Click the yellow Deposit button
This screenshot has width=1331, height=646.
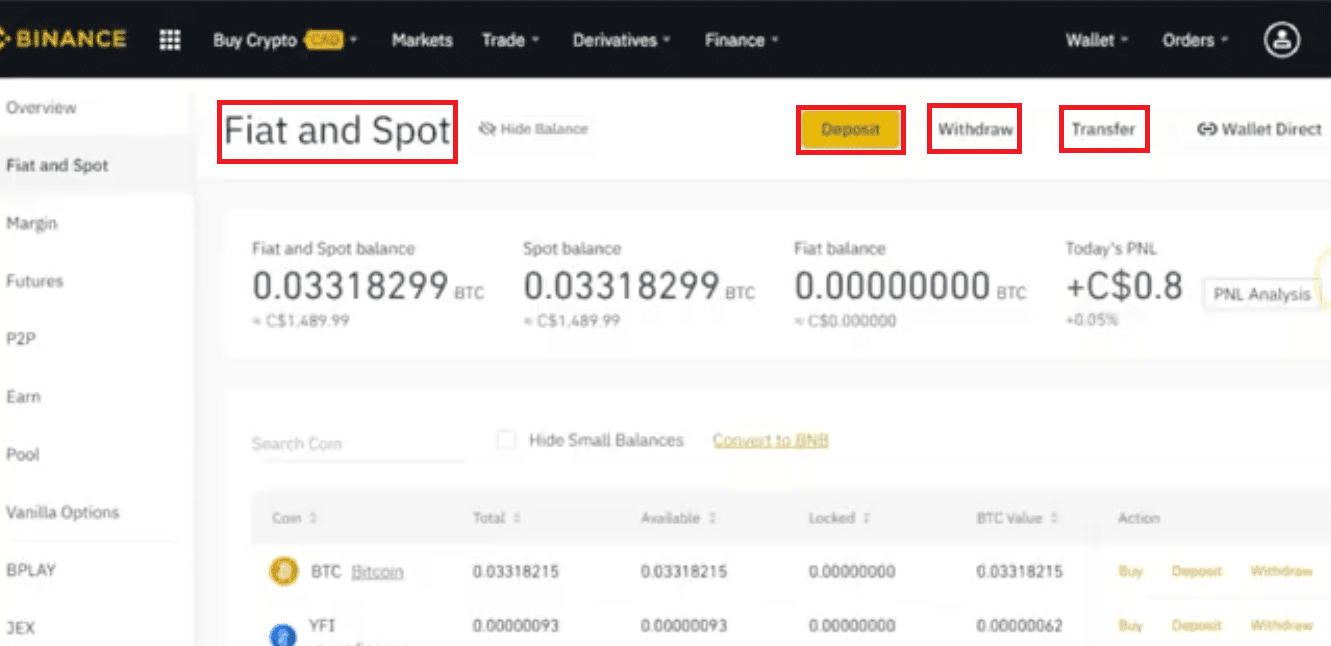point(851,129)
